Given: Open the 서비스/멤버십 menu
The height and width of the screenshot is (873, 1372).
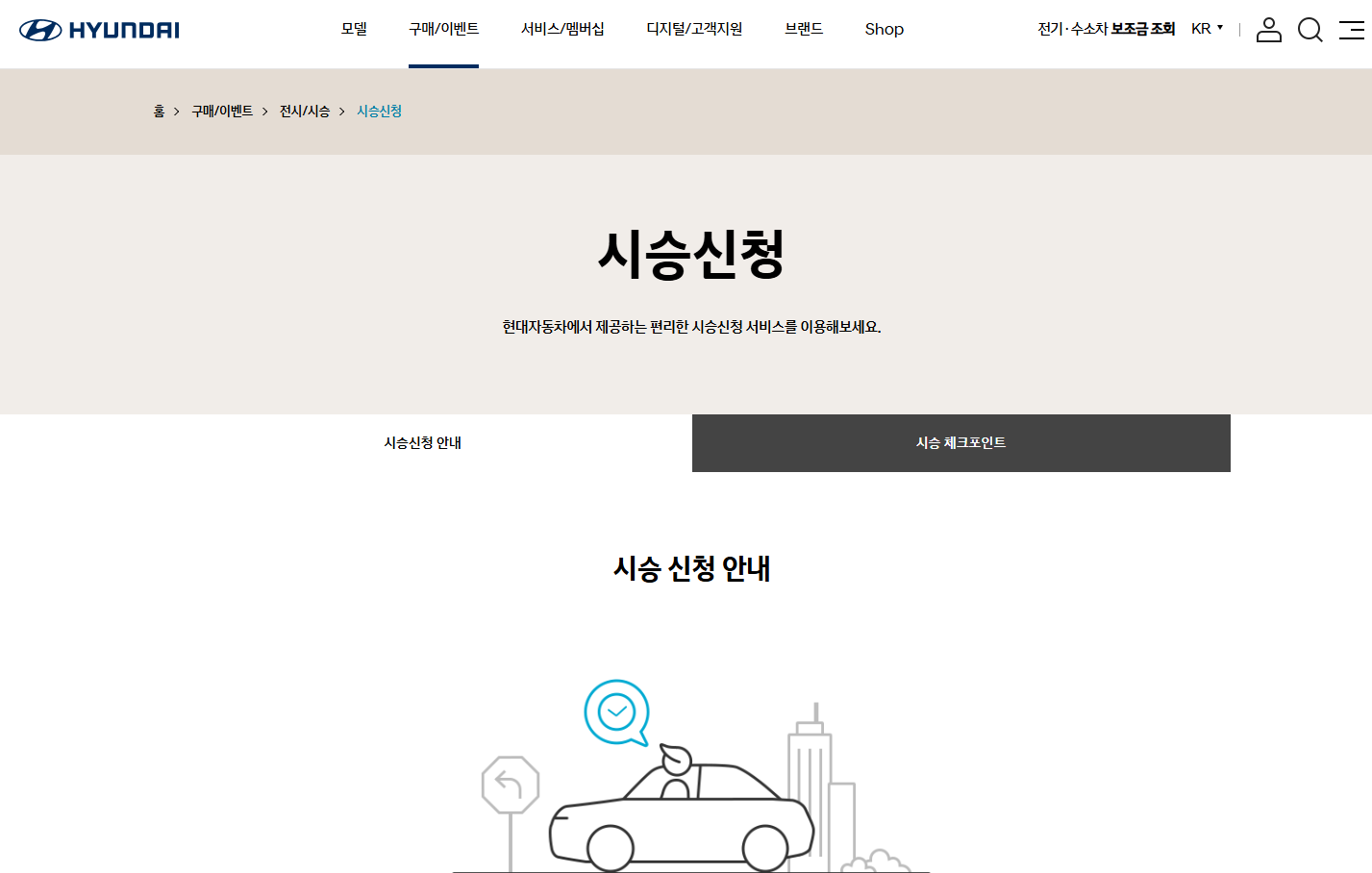Looking at the screenshot, I should tap(562, 29).
